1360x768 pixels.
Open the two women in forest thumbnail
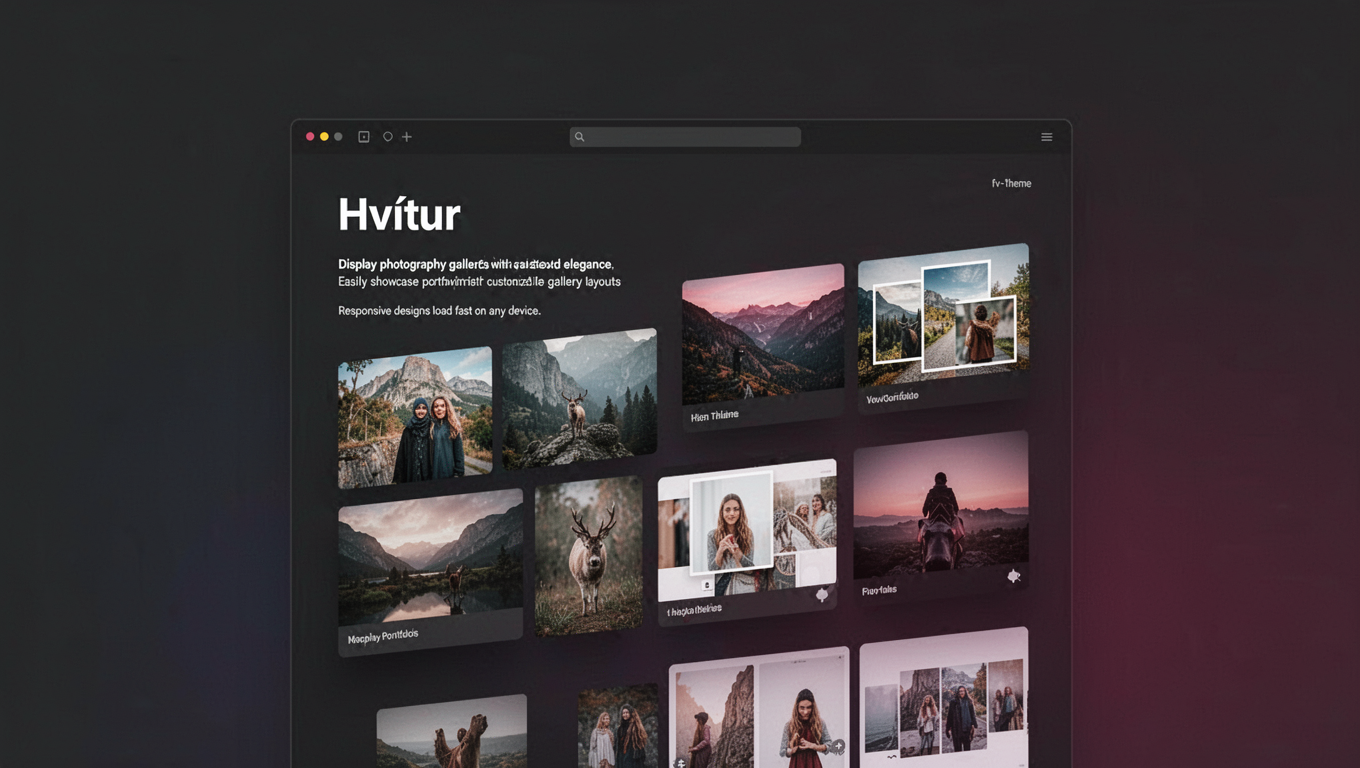point(618,727)
